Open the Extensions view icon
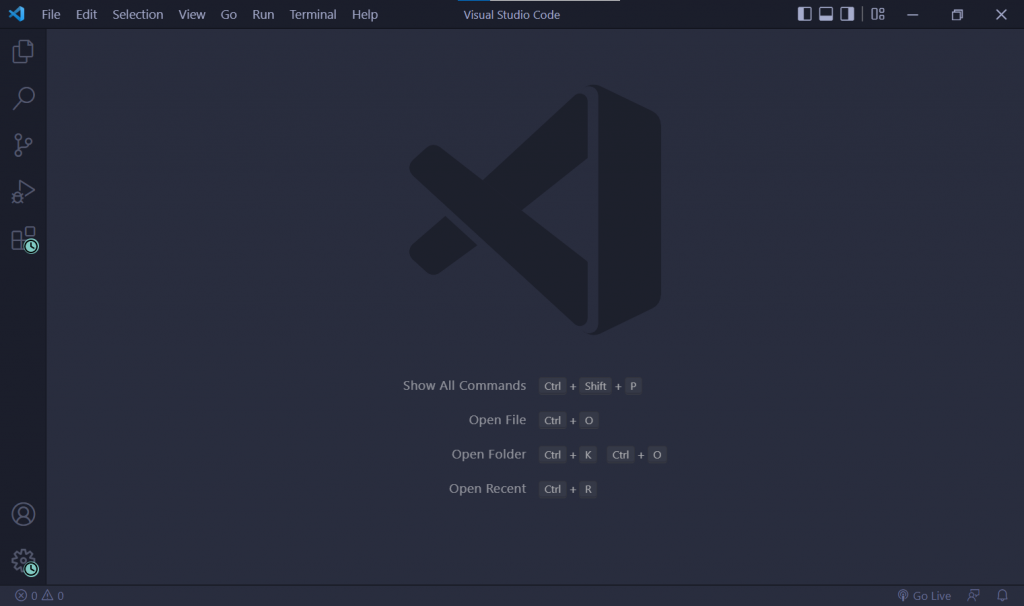1024x606 pixels. point(24,239)
